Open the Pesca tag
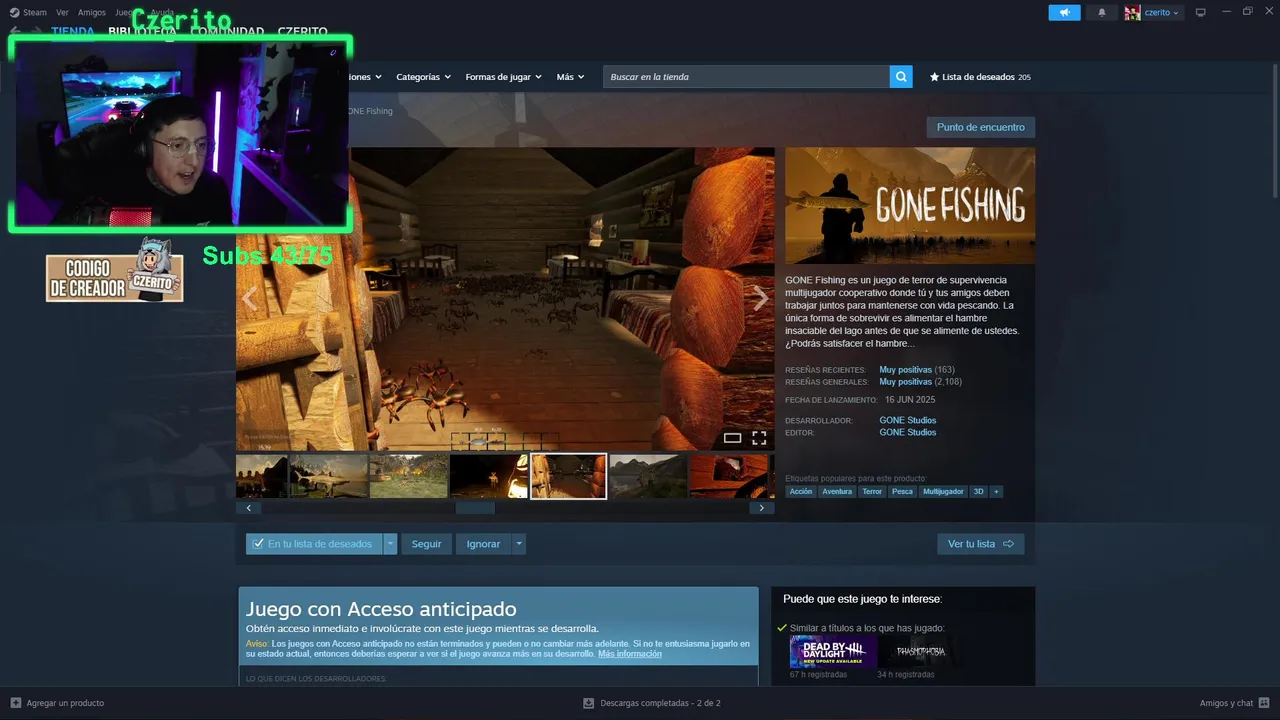The image size is (1280, 720). 902,492
